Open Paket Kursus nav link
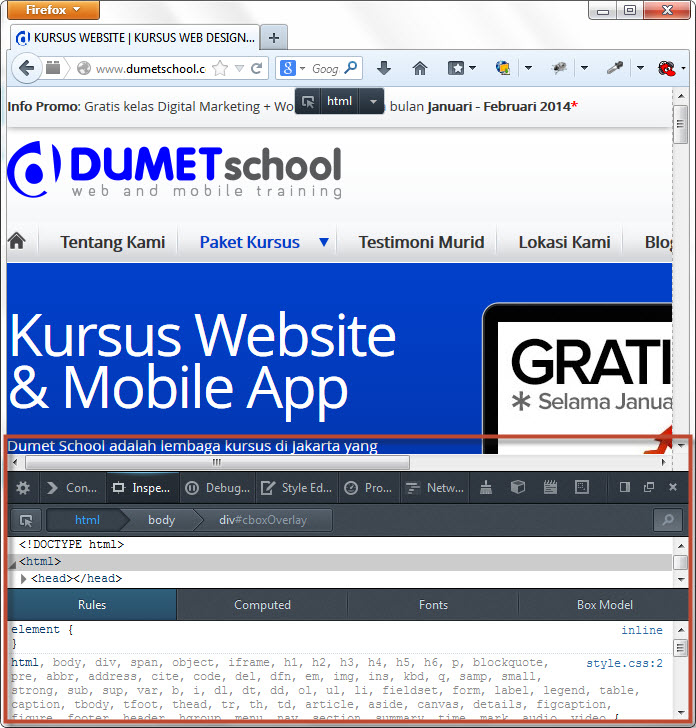Image resolution: width=696 pixels, height=728 pixels. [250, 242]
